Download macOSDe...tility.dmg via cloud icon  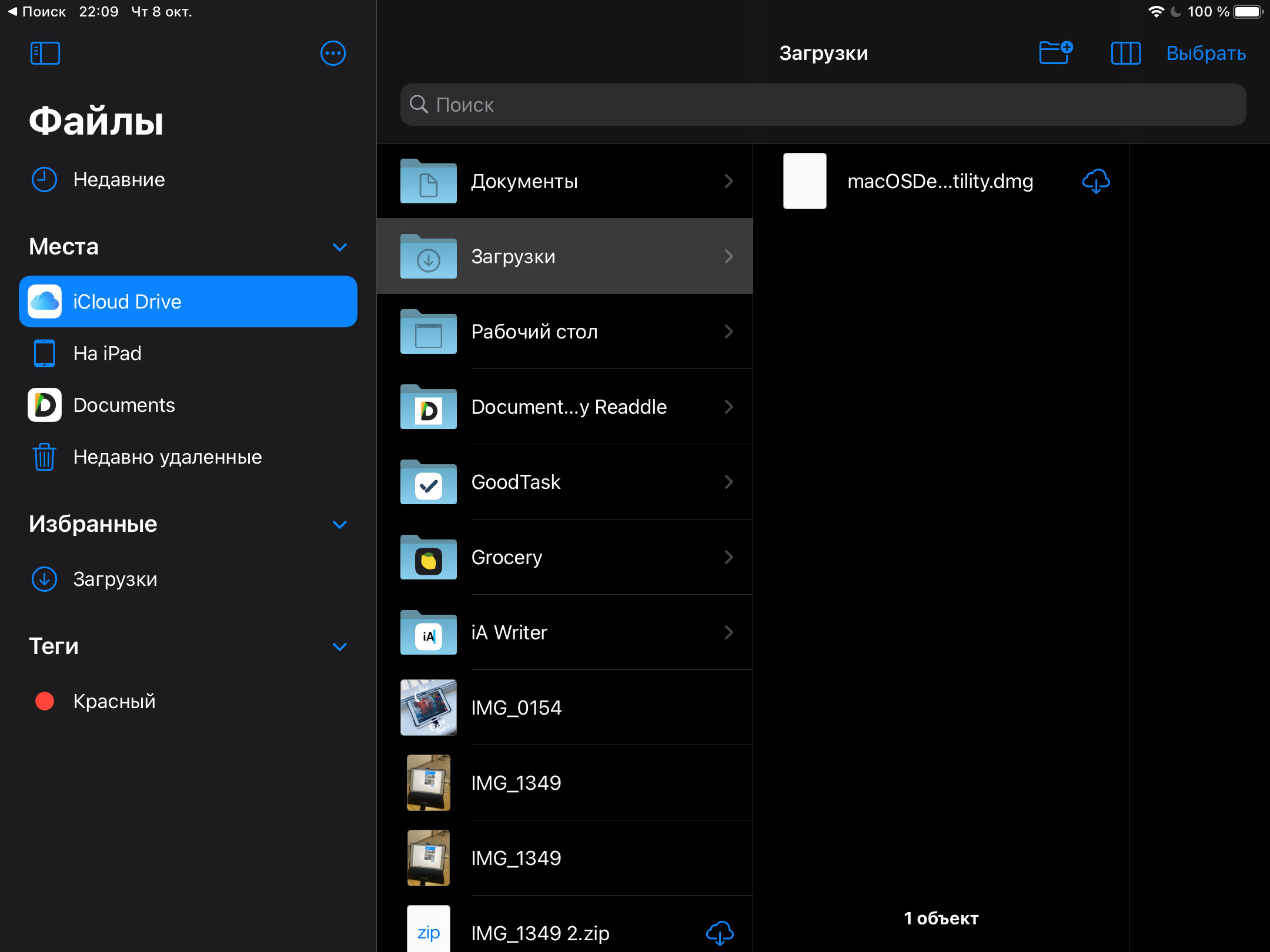tap(1095, 181)
